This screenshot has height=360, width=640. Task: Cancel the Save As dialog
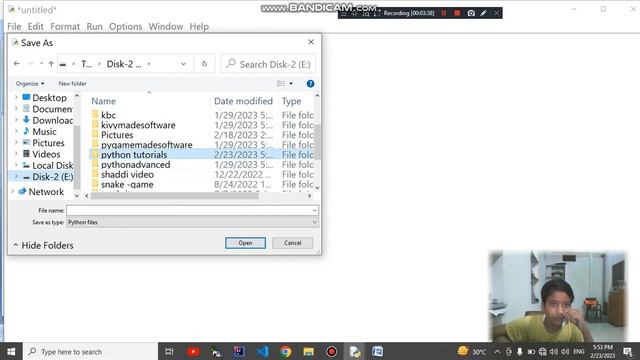pos(293,243)
